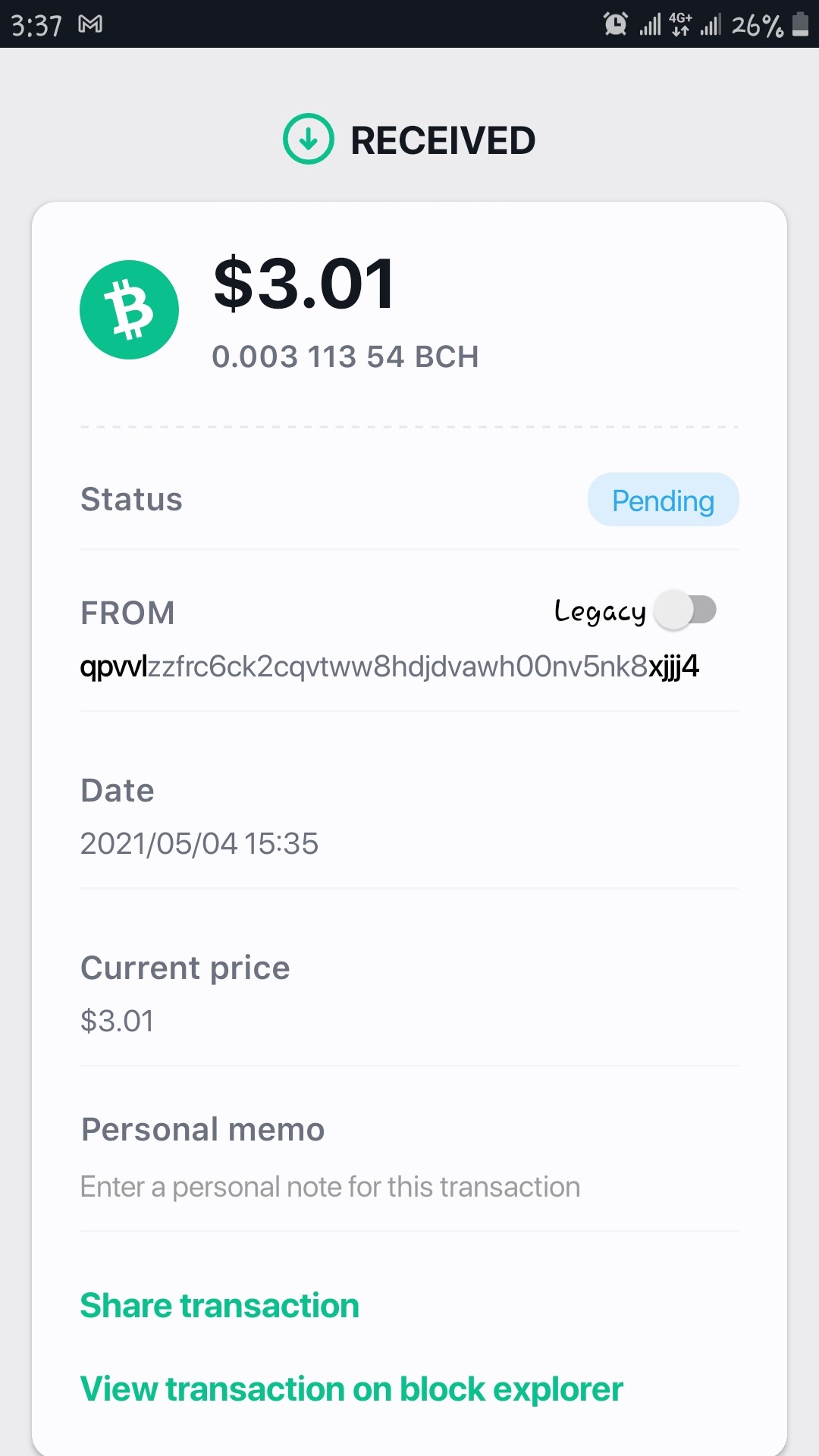The height and width of the screenshot is (1456, 819).
Task: Tap the Legacy label next to switch
Action: [x=600, y=611]
